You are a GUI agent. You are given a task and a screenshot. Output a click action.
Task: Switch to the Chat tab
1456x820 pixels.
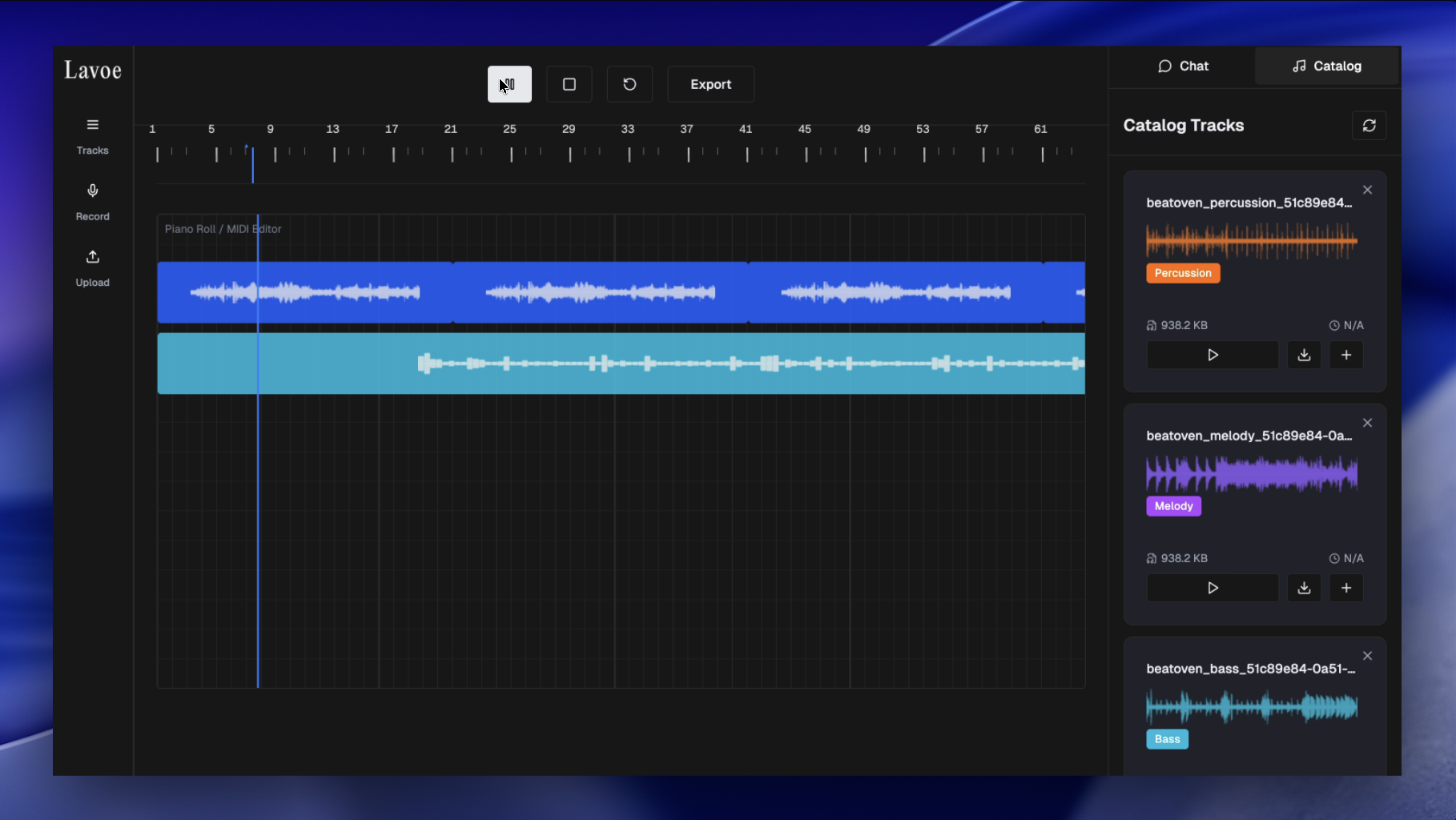[x=1182, y=66]
